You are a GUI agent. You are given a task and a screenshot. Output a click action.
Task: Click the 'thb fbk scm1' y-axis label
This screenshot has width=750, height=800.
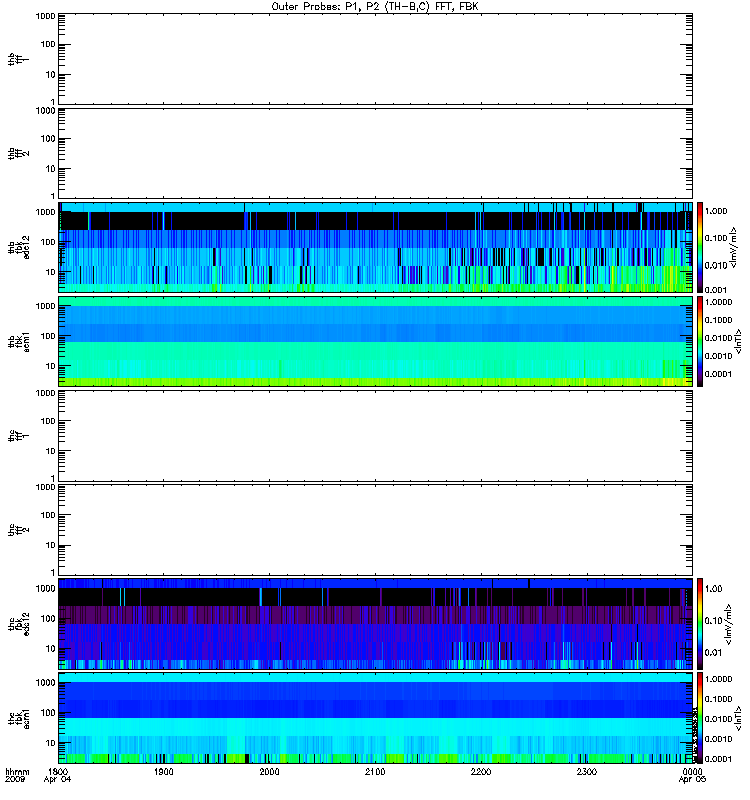coord(18,341)
